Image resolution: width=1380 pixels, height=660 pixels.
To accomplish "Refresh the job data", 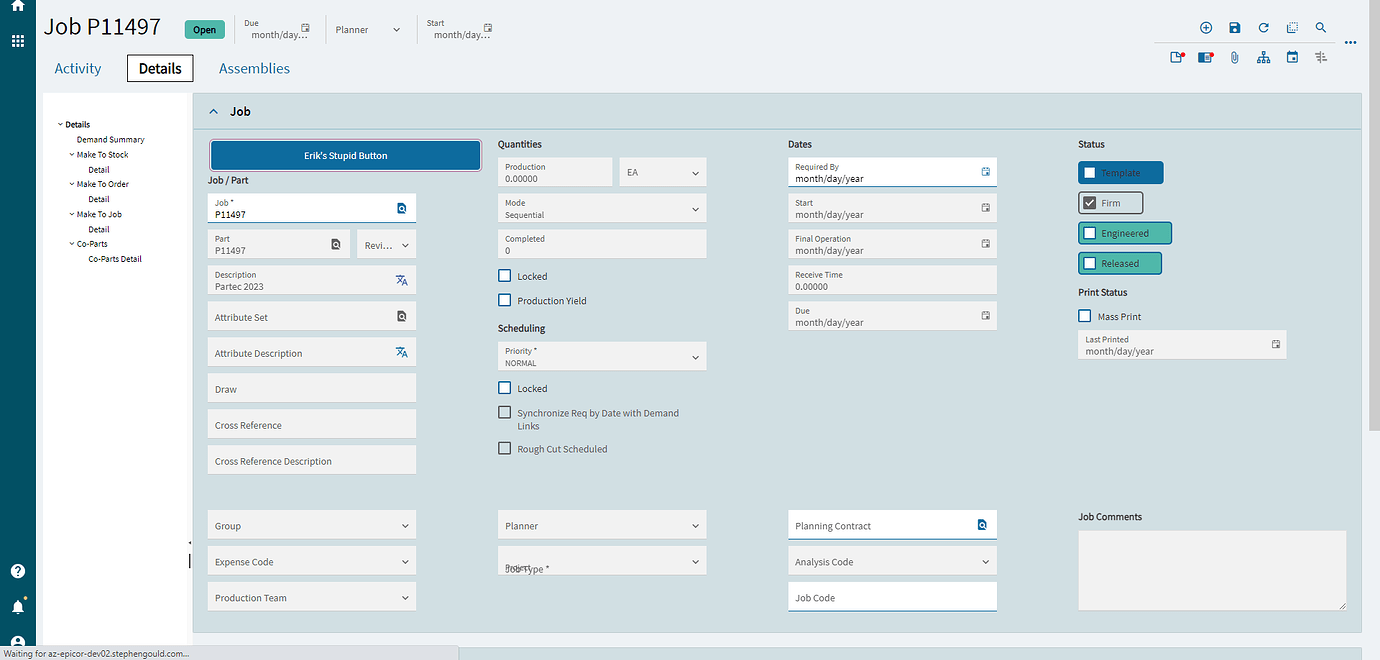I will click(x=1262, y=28).
